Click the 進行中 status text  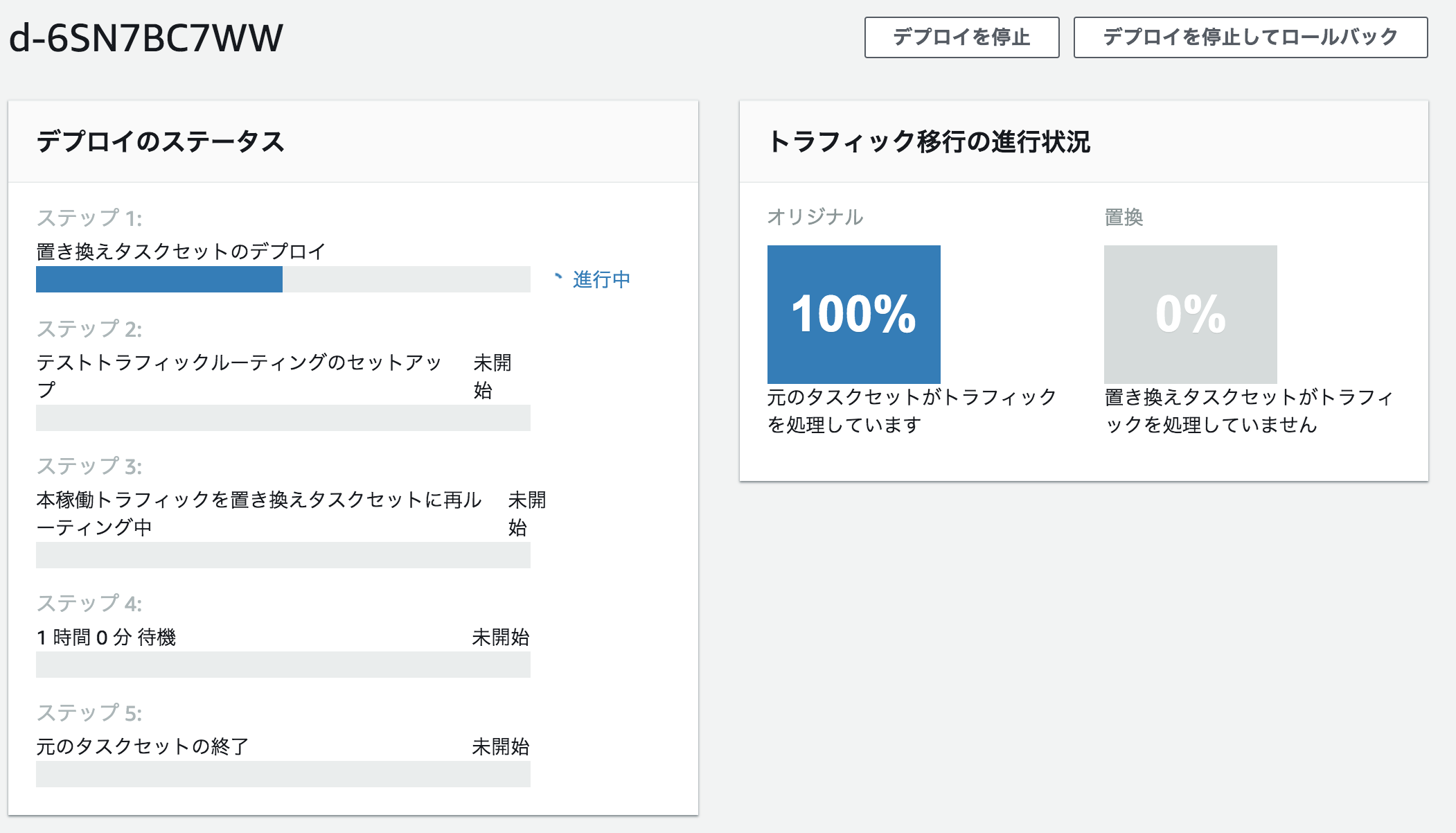[x=601, y=279]
